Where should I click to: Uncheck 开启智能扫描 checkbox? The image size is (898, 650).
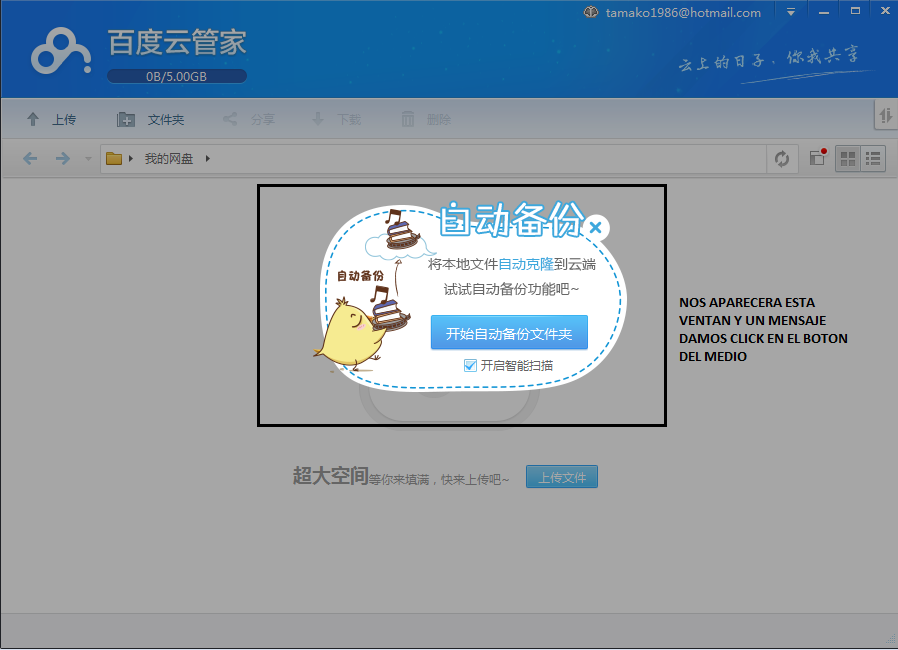(x=470, y=365)
